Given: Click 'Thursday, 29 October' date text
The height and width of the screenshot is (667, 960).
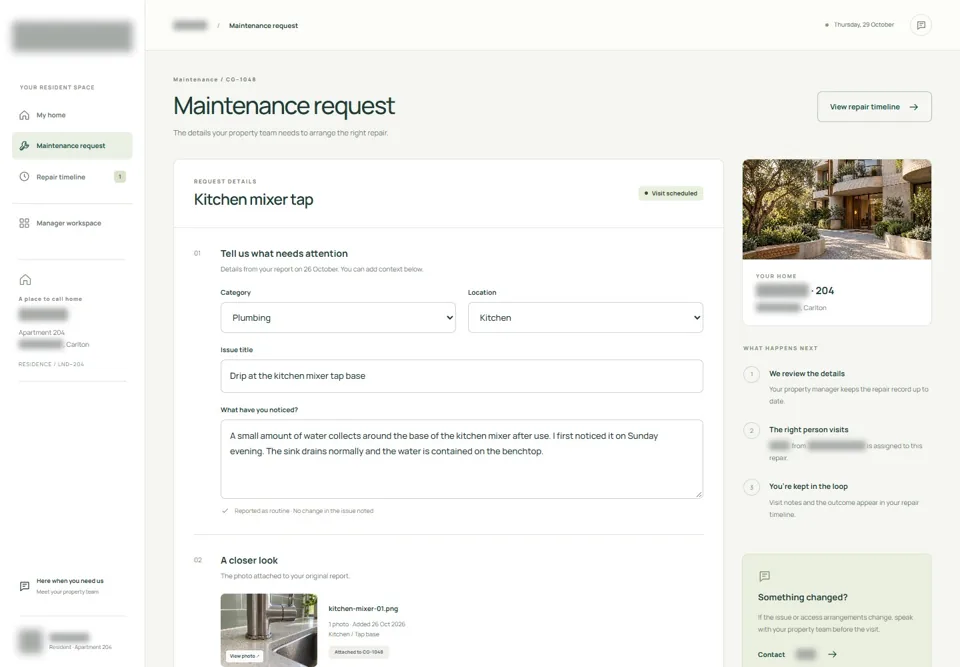Looking at the screenshot, I should (864, 25).
